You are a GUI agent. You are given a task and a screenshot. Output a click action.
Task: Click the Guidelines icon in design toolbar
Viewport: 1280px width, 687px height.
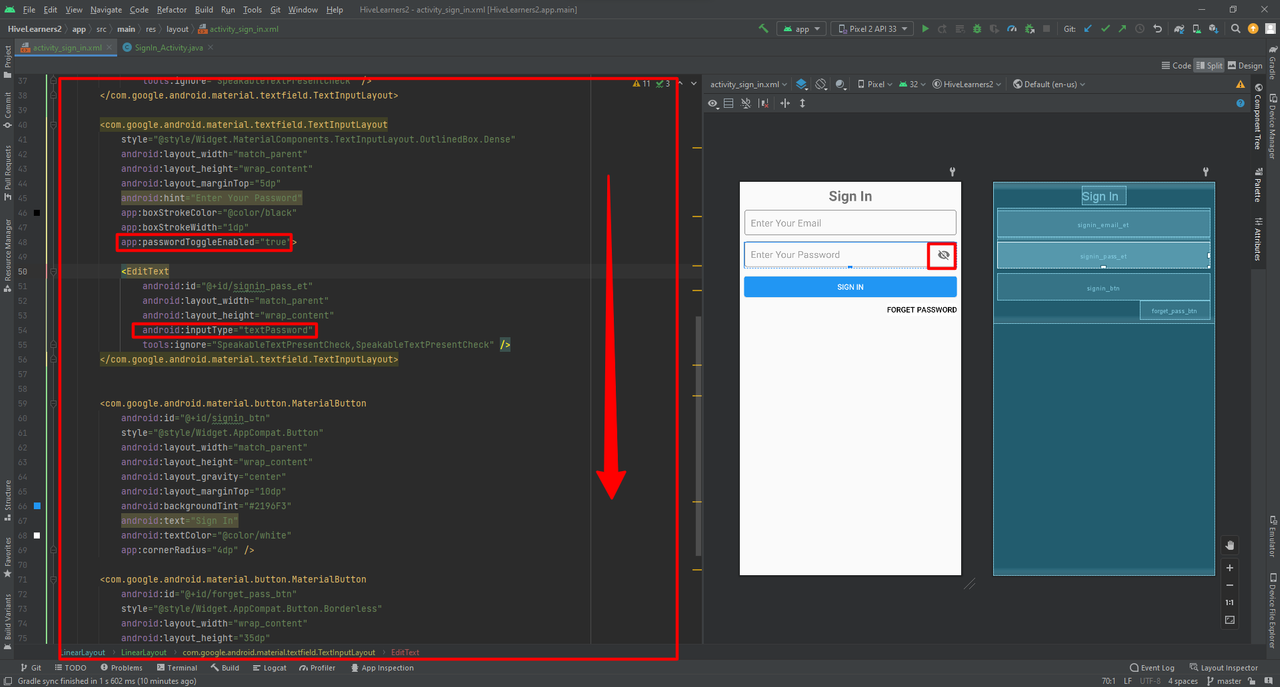point(785,103)
